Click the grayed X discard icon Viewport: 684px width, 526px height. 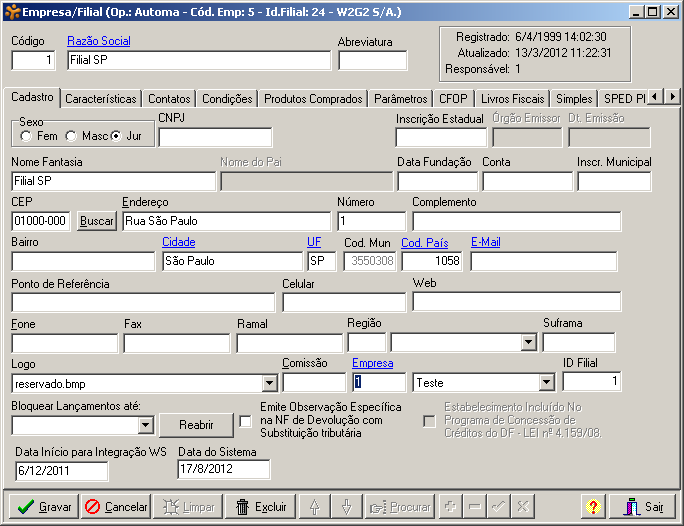(523, 506)
